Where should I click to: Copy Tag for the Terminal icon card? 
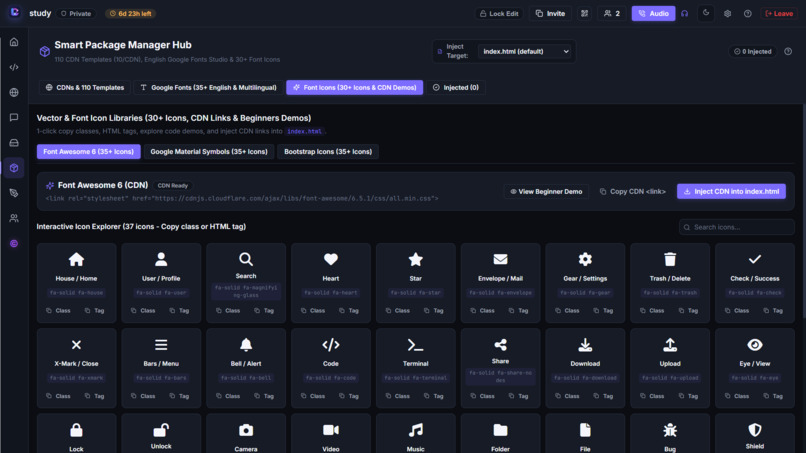coord(433,396)
